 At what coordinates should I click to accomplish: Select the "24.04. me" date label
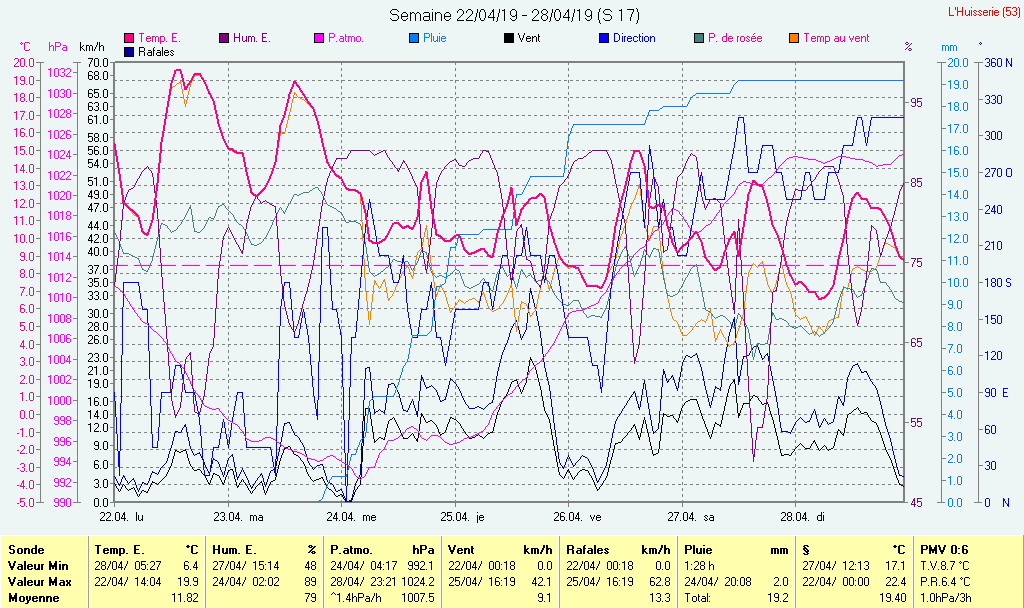tap(351, 517)
